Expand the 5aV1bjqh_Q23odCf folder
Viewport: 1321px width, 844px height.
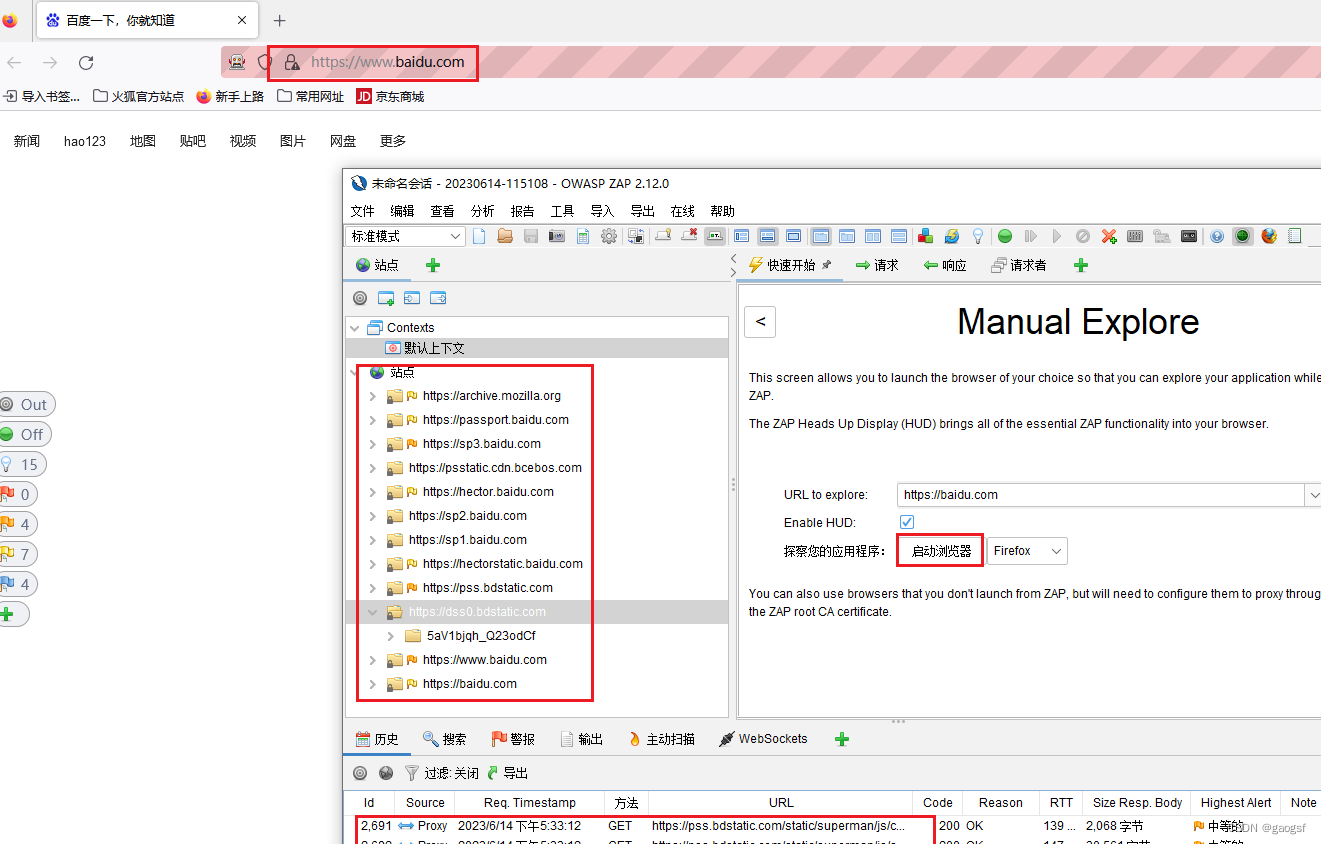click(391, 636)
